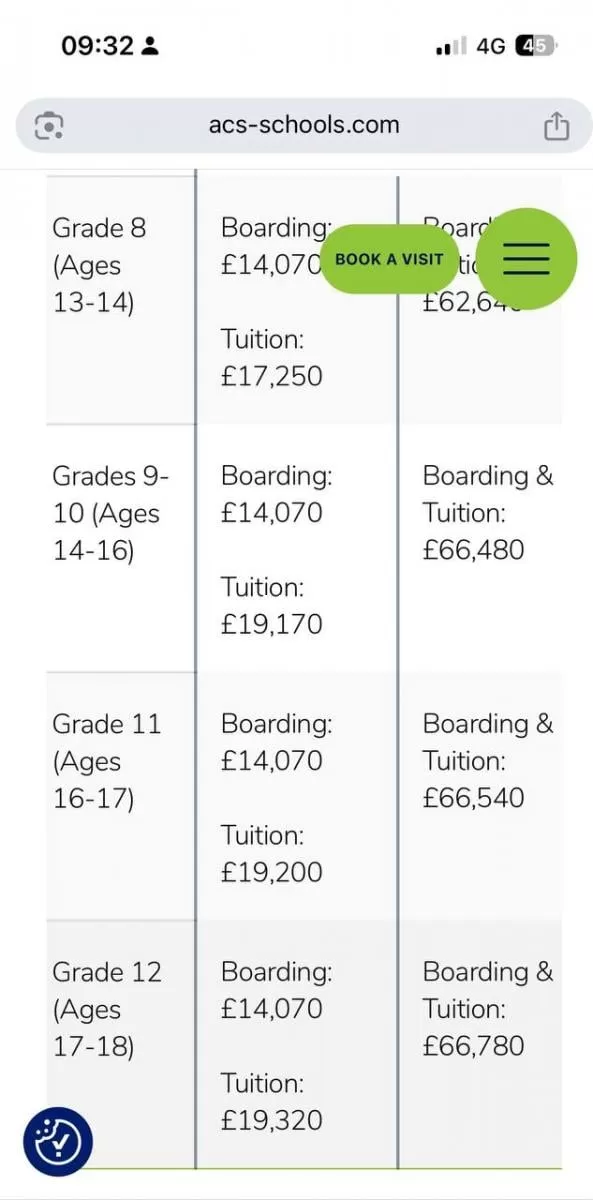Click the Book a Visit button
The height and width of the screenshot is (1200, 593).
tap(389, 259)
